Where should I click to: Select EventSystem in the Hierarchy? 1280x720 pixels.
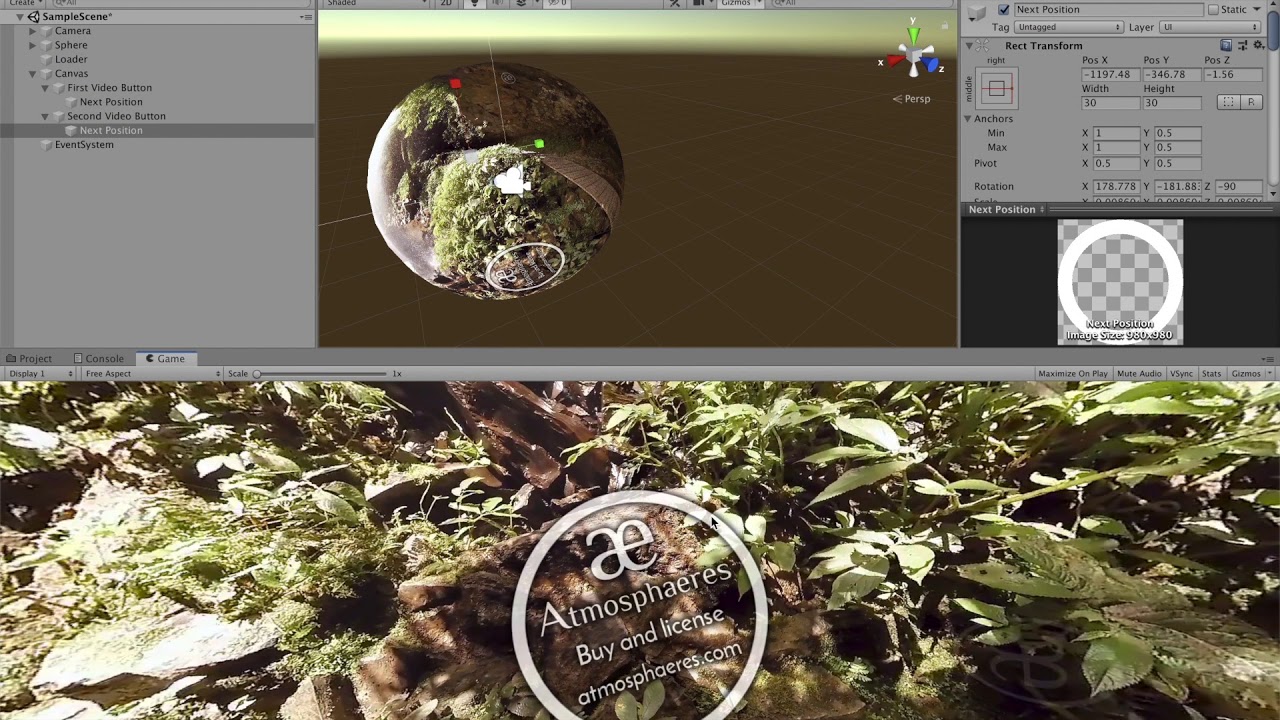click(84, 145)
